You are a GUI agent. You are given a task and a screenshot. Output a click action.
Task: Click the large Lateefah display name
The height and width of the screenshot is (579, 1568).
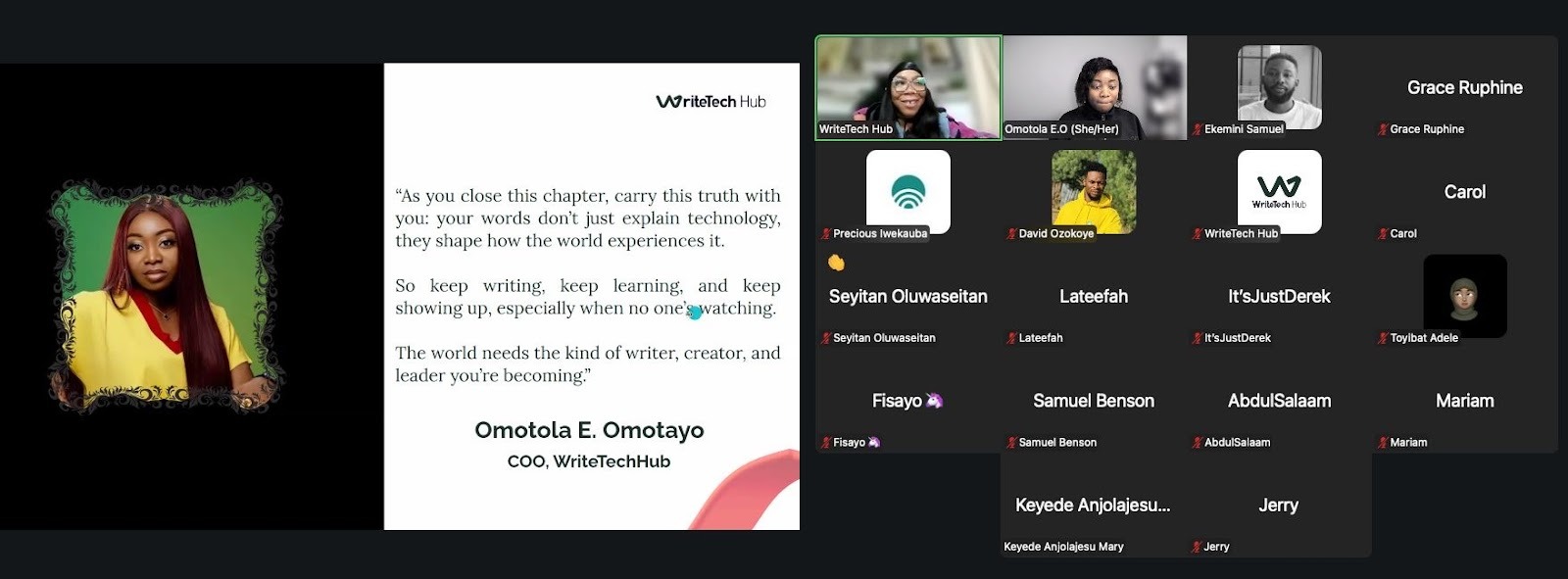[1094, 296]
